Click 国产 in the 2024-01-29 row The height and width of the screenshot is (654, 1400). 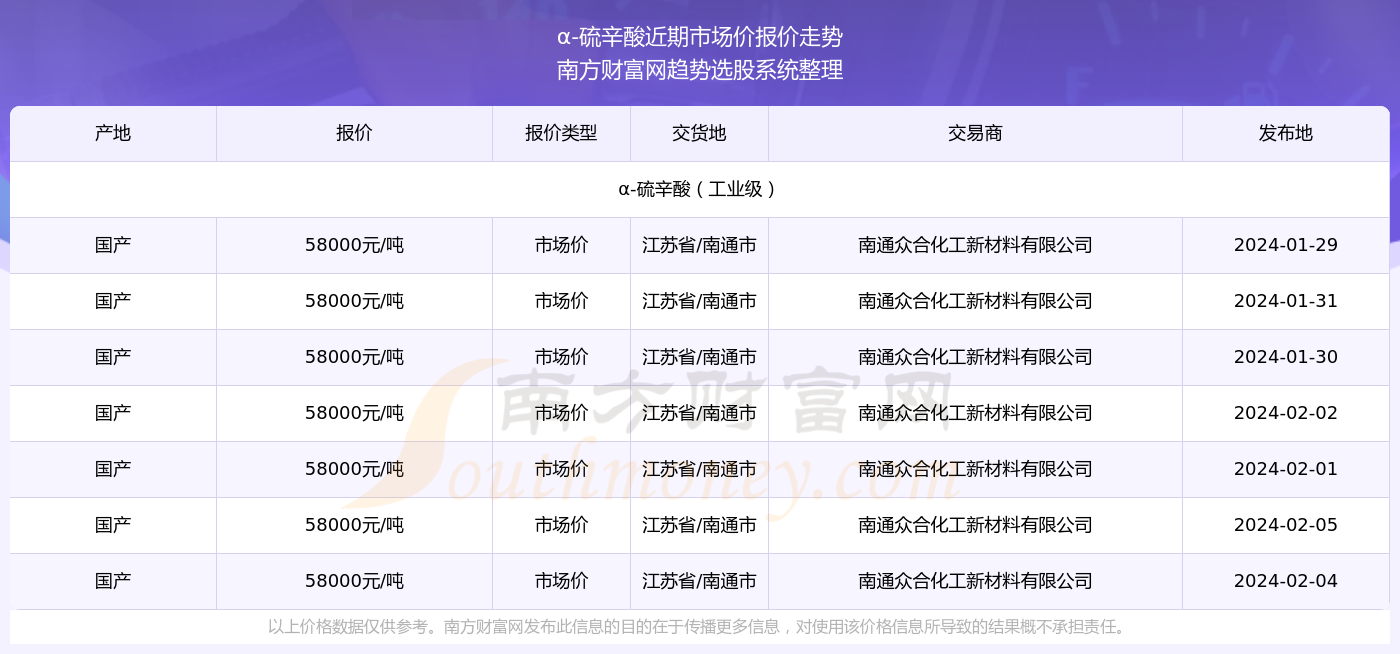pos(113,245)
